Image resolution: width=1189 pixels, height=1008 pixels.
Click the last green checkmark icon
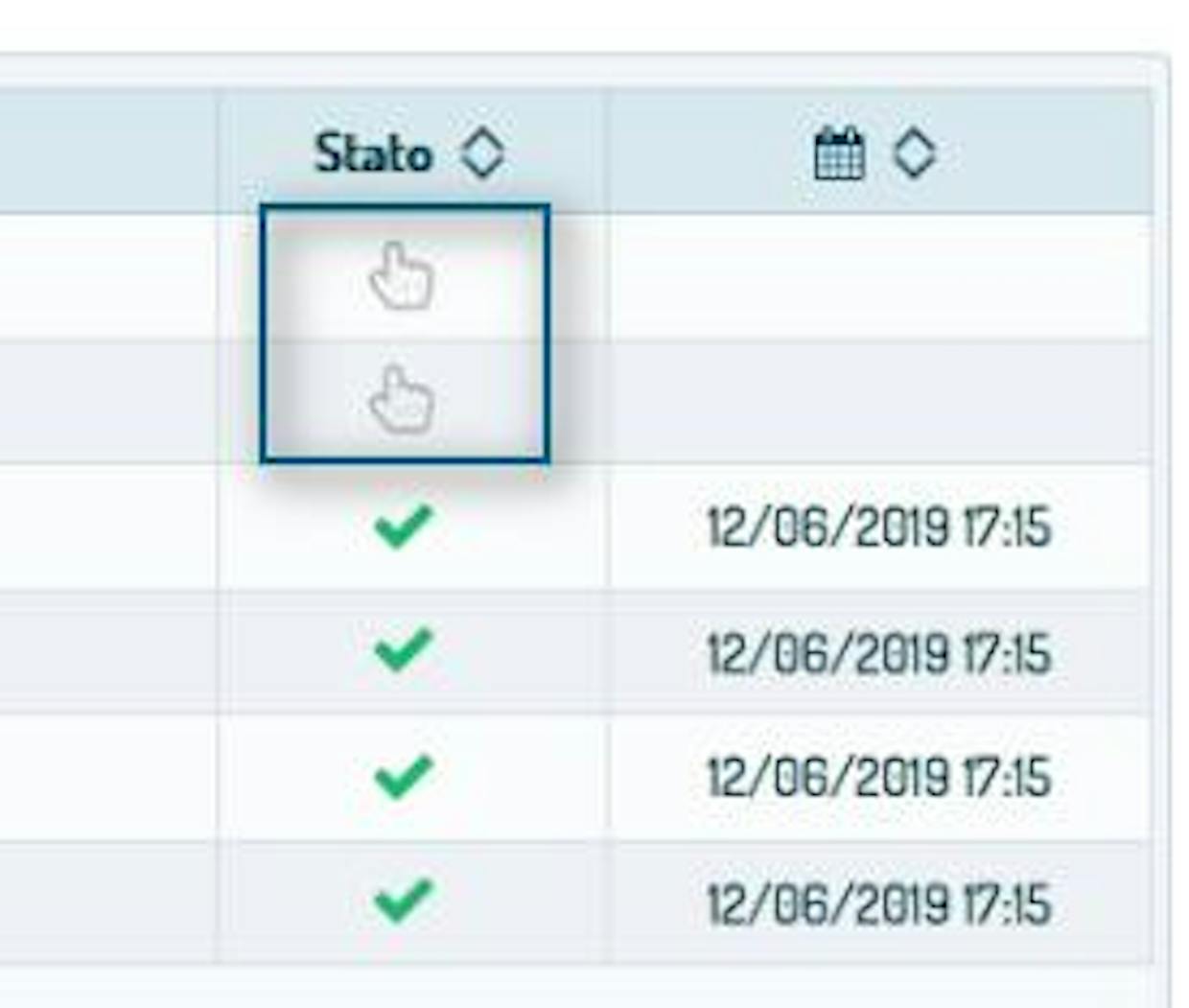(x=403, y=902)
